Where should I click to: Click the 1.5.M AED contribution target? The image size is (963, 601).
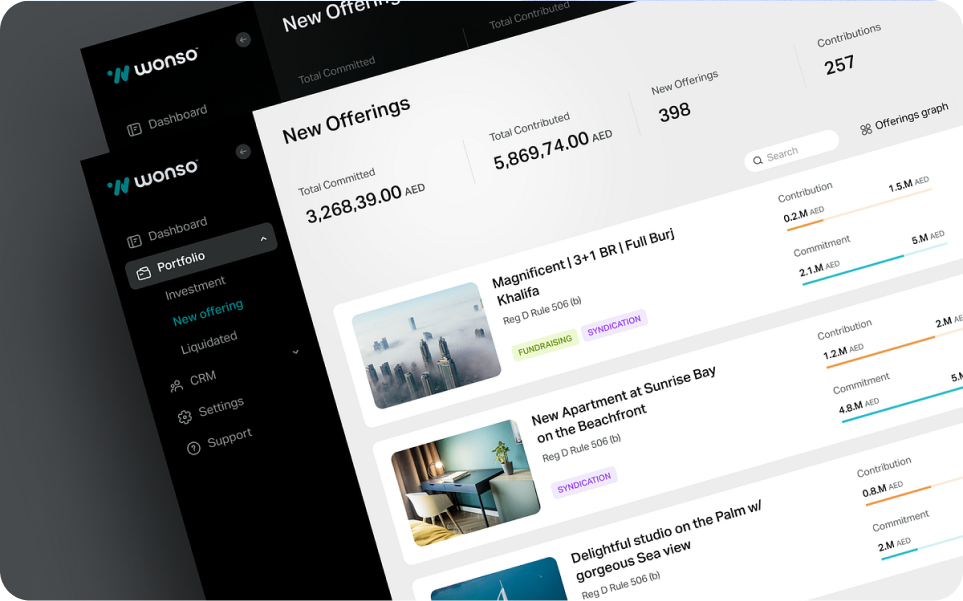(908, 184)
